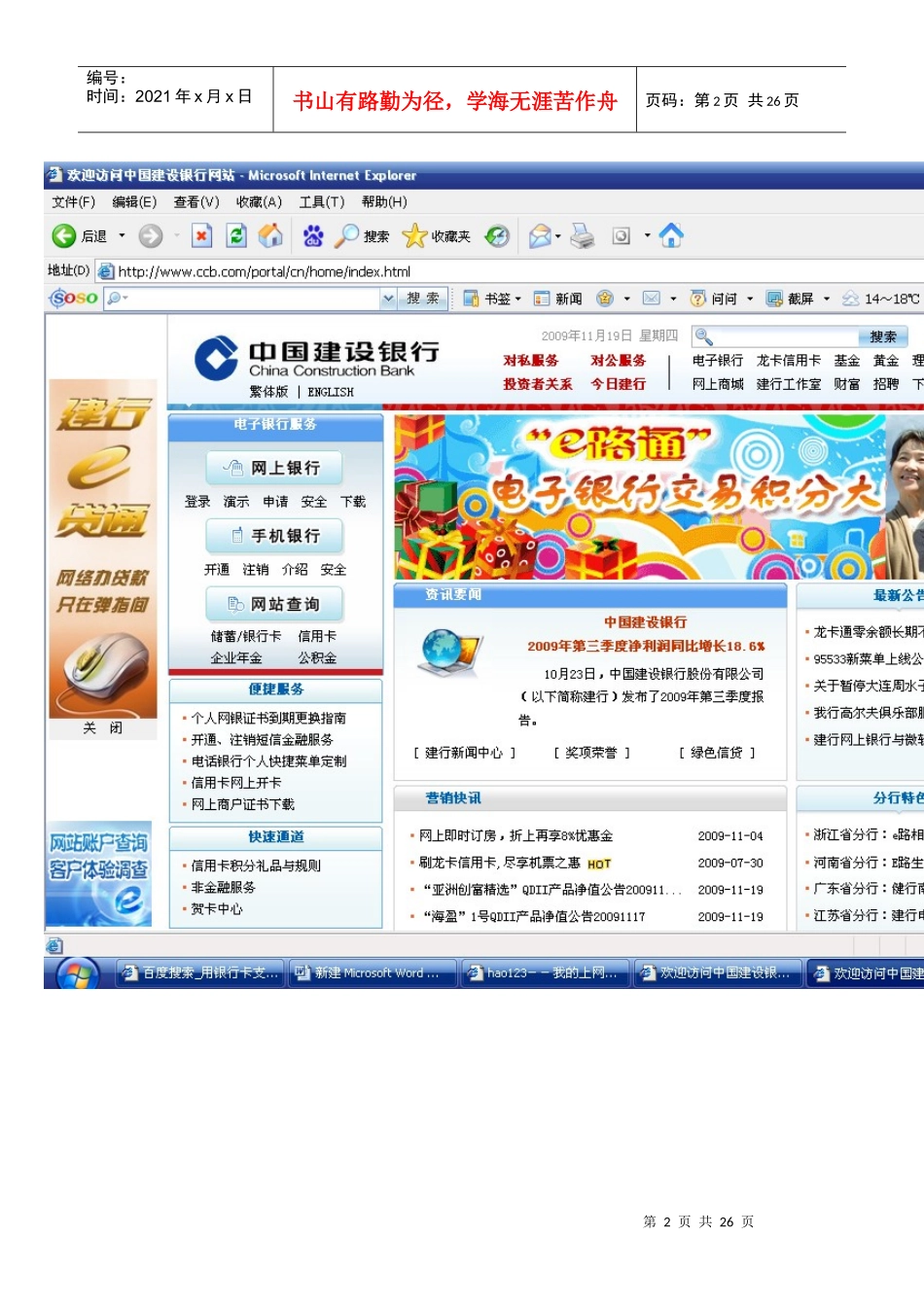Open 建行新闻中心 news center link

pyautogui.click(x=464, y=753)
